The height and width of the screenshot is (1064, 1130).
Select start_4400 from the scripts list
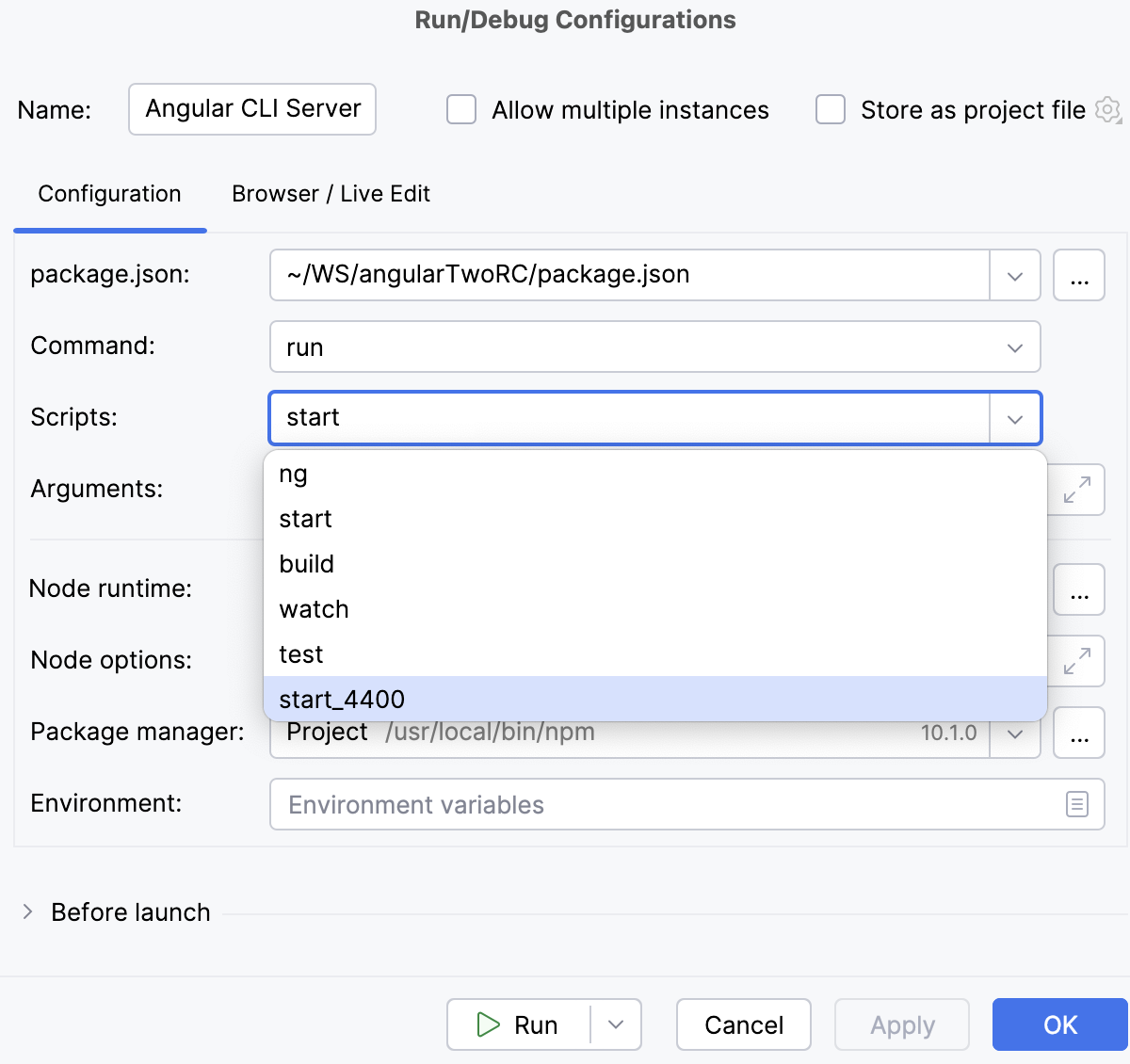(342, 699)
